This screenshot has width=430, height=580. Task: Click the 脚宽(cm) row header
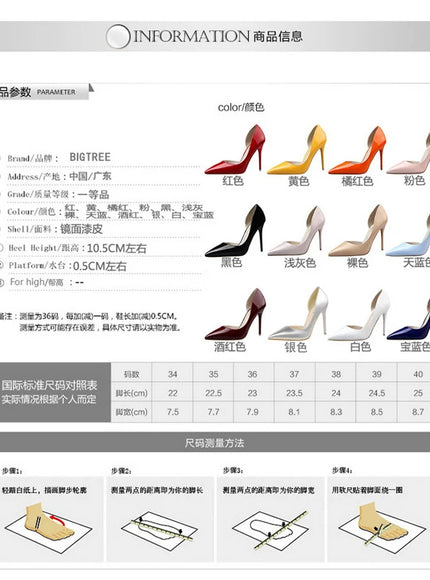[131, 412]
